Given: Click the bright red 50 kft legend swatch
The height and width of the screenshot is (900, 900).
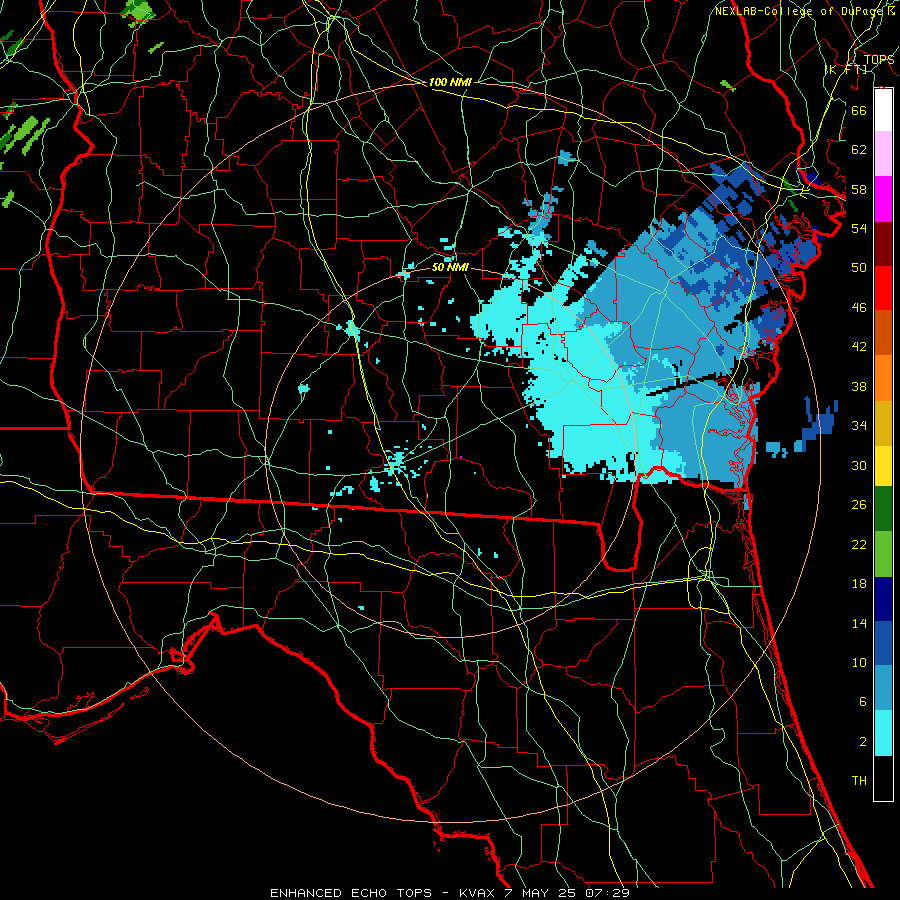Looking at the screenshot, I should (x=883, y=288).
